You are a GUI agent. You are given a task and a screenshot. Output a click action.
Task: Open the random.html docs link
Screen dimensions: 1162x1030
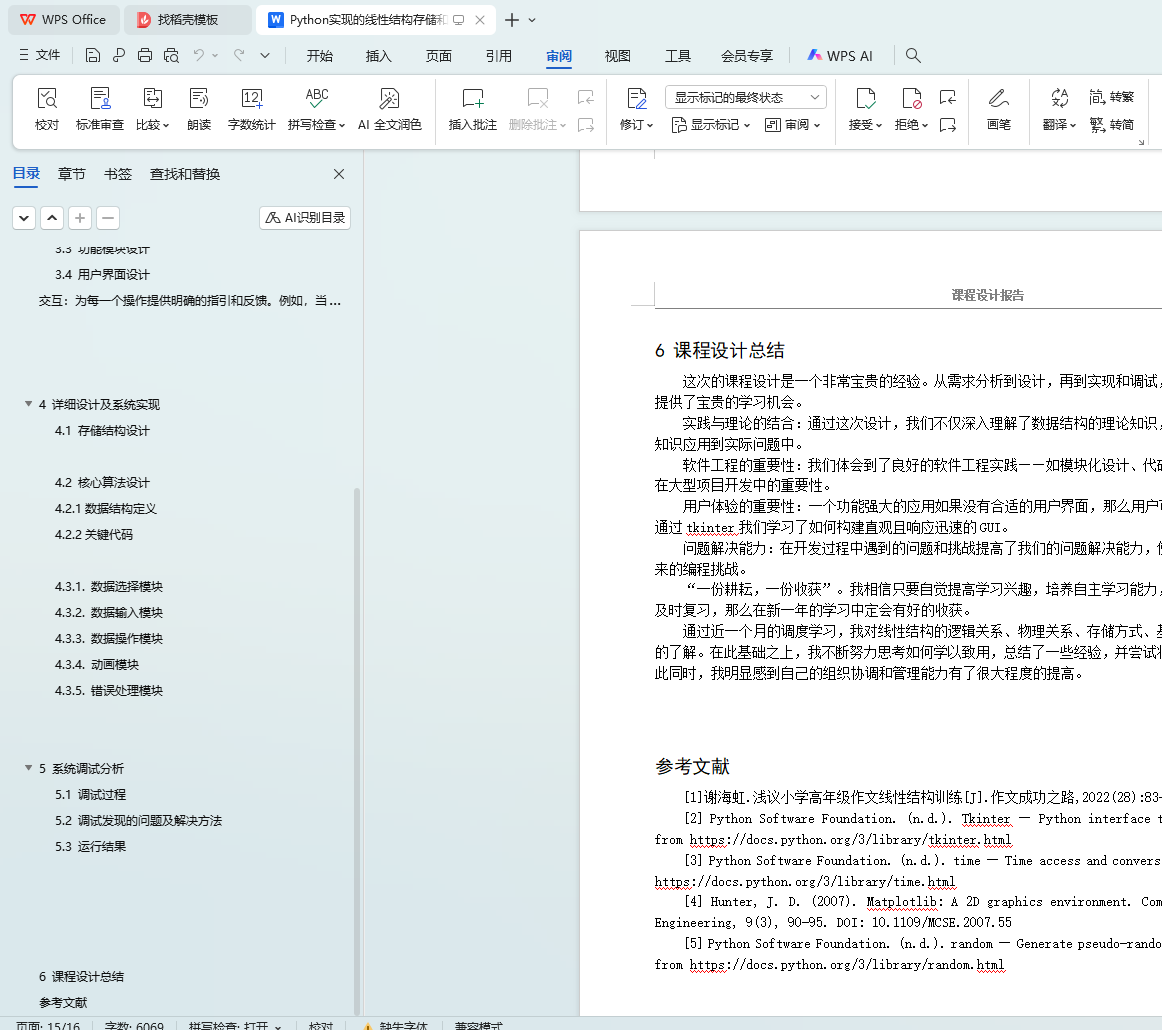(x=847, y=965)
